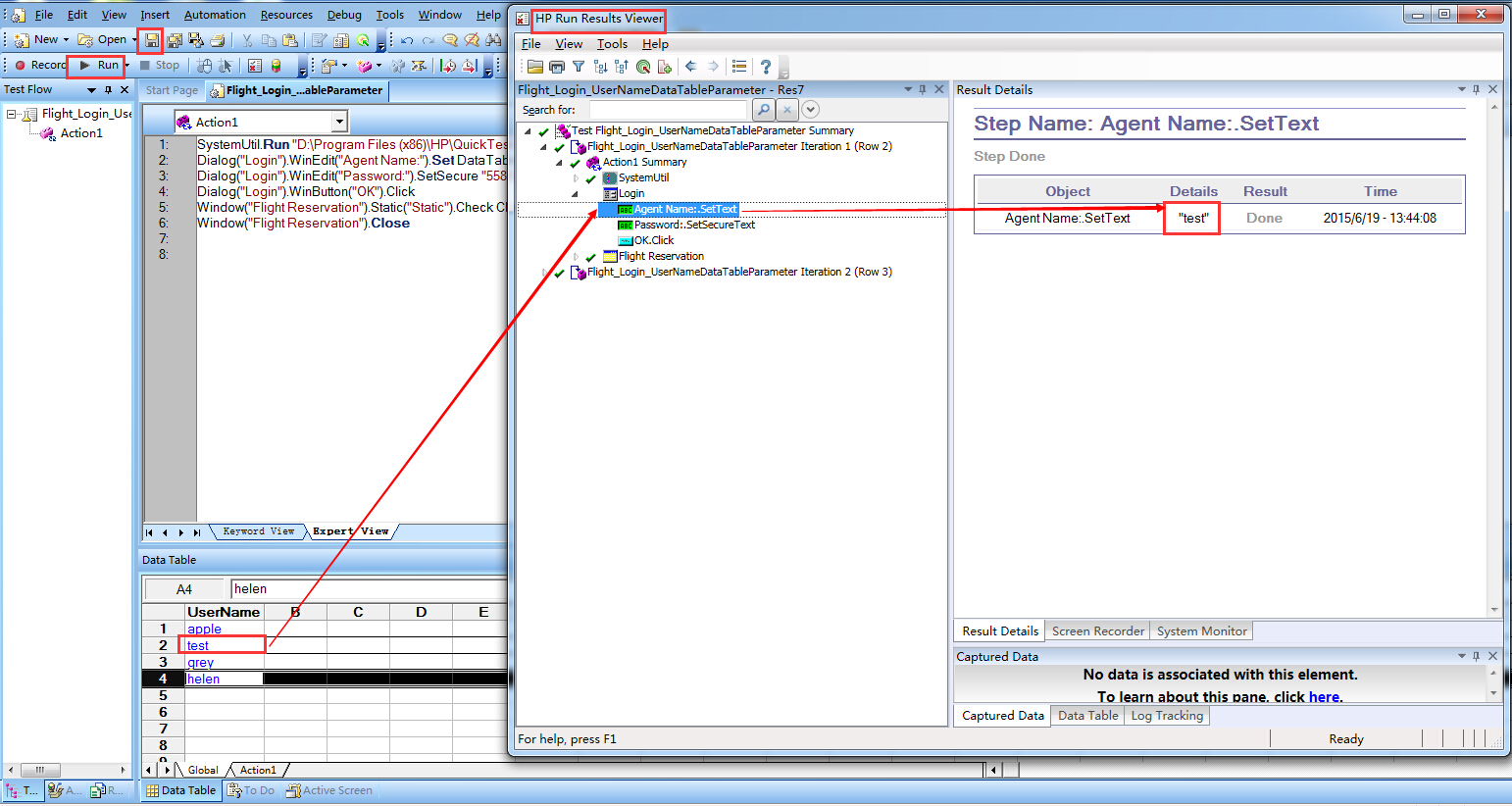The height and width of the screenshot is (806, 1512).
Task: Click the Cut scissors icon
Action: [247, 40]
